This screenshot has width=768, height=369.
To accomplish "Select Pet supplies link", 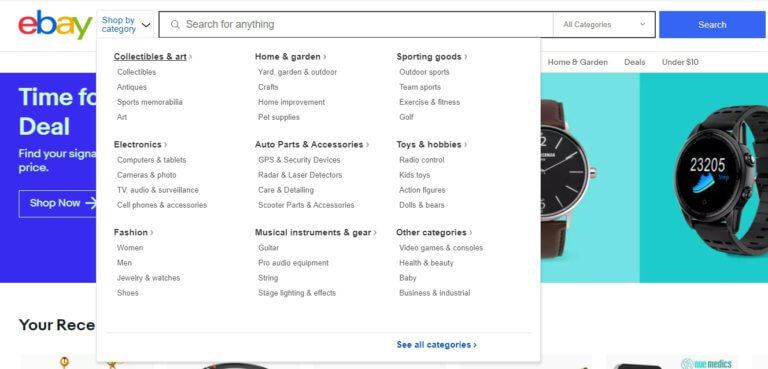I will coord(279,117).
